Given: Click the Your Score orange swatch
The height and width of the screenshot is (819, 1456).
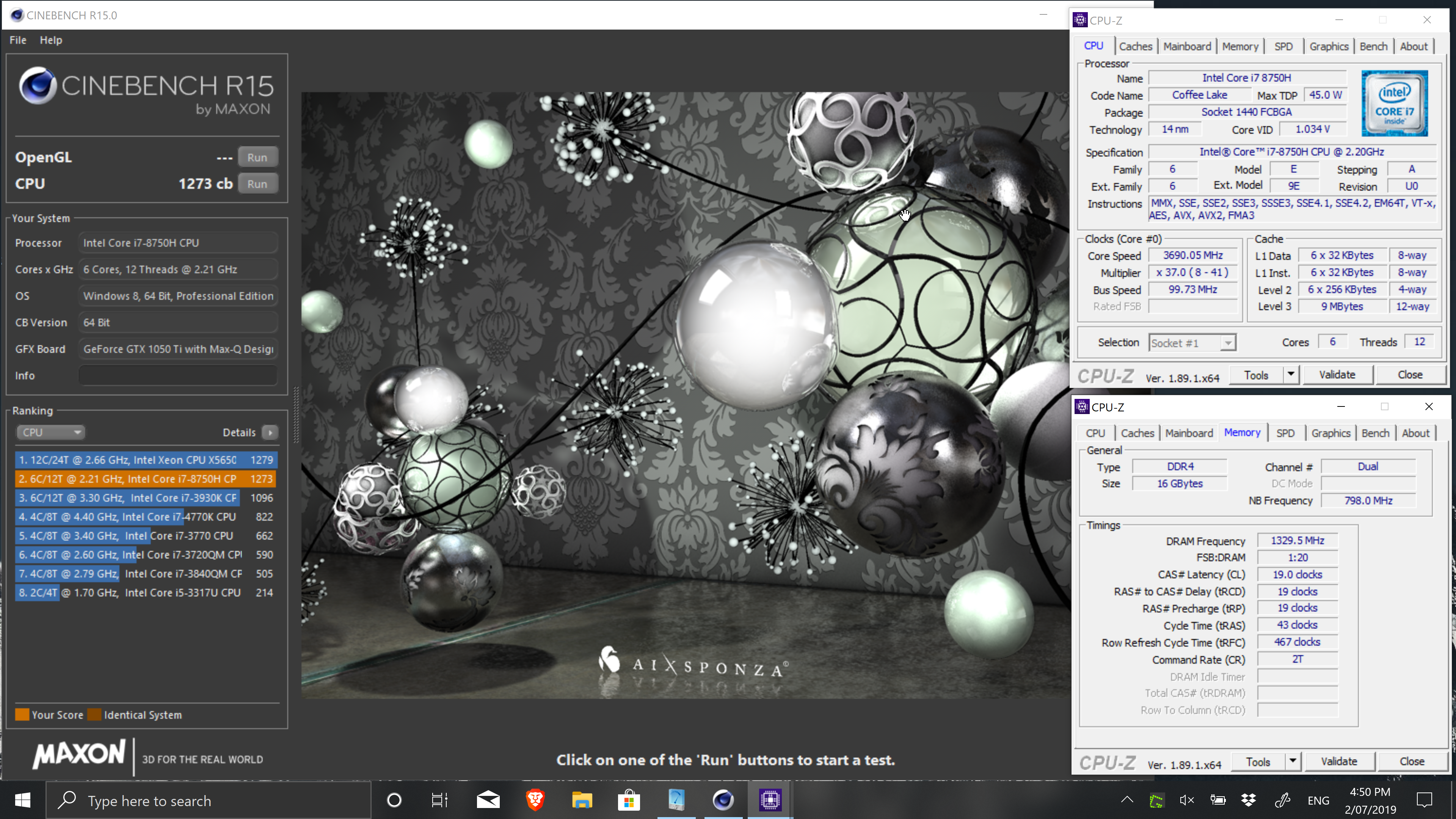Looking at the screenshot, I should coord(22,714).
